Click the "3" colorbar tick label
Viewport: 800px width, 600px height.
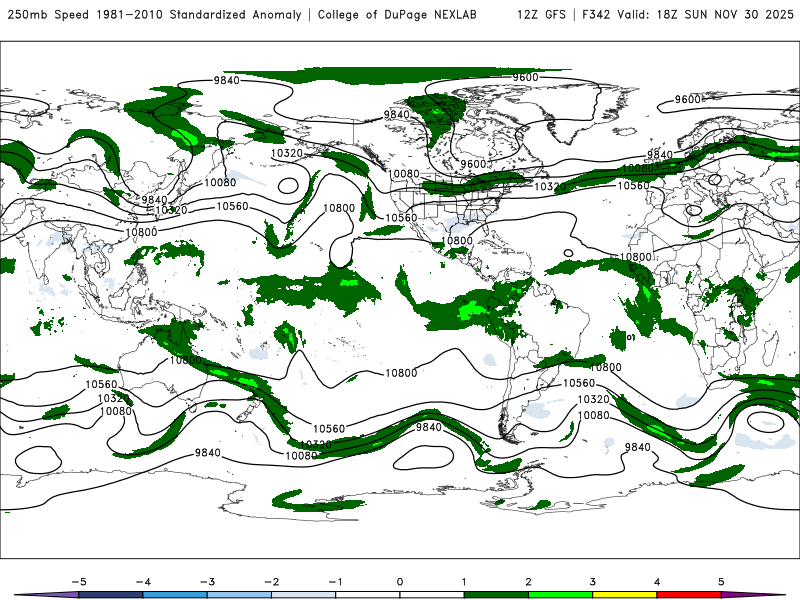tap(593, 582)
